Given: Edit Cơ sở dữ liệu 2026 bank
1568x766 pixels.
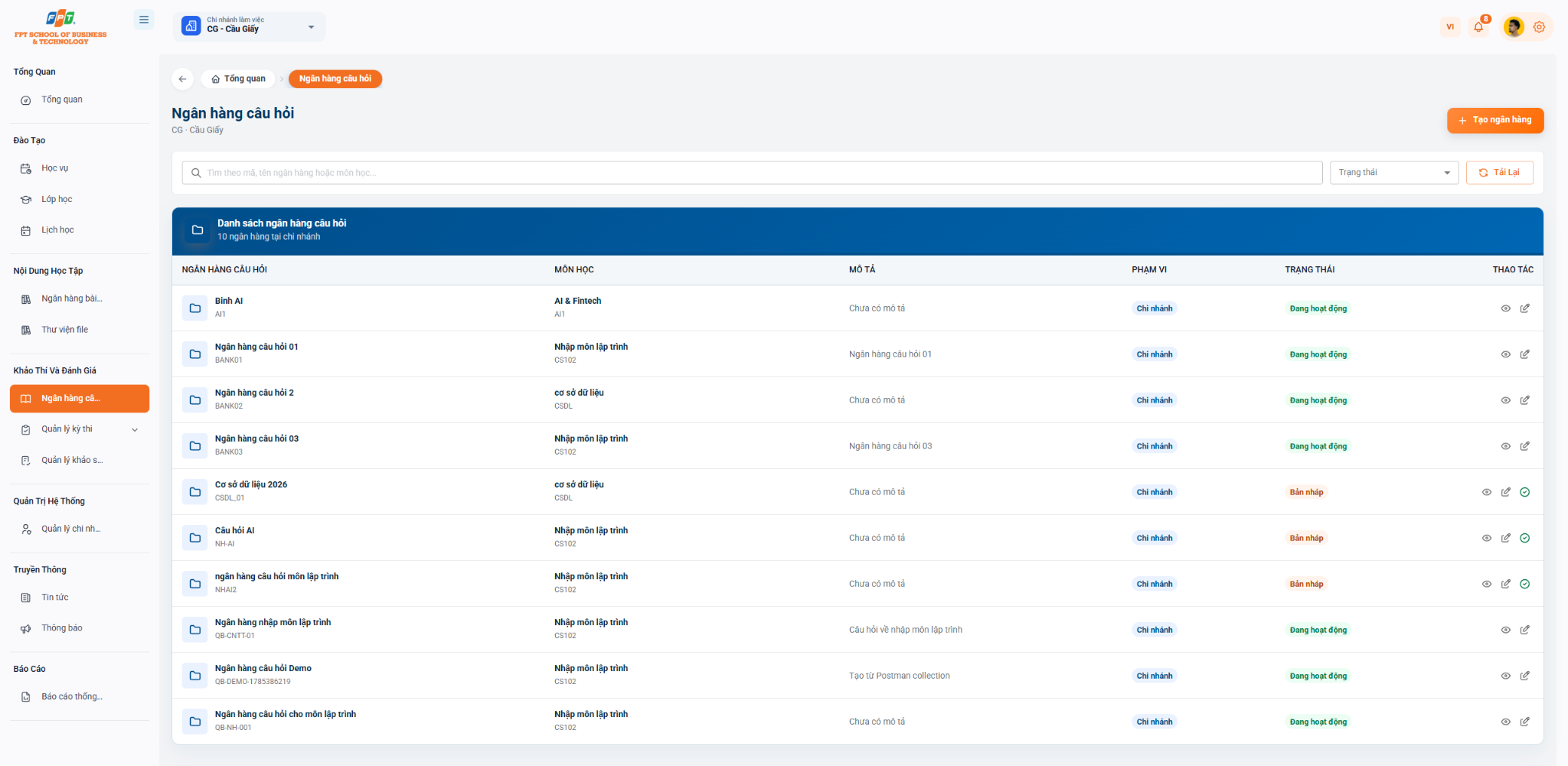Looking at the screenshot, I should [x=1505, y=492].
